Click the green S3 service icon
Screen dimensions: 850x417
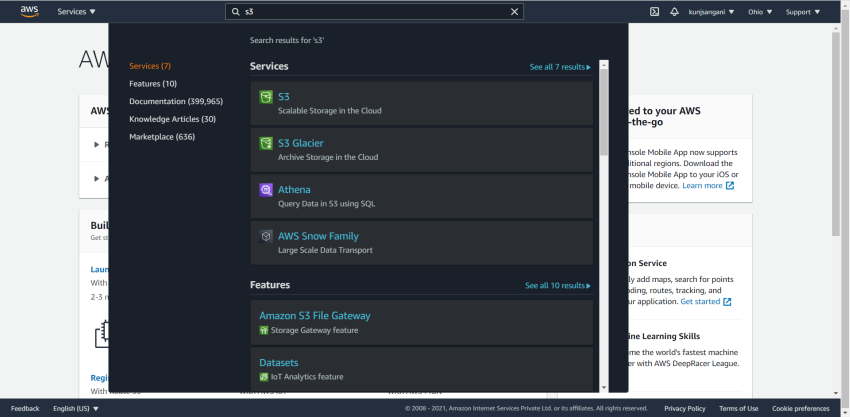tap(266, 97)
